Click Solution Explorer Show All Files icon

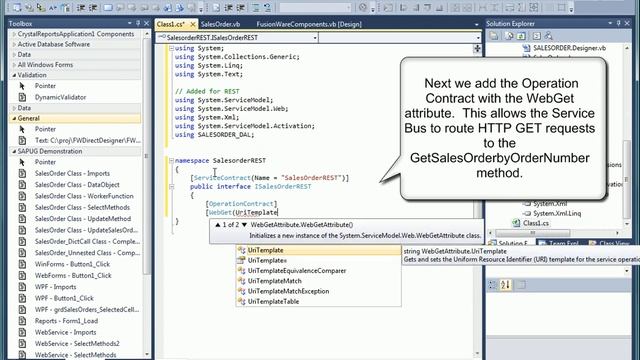pyautogui.click(x=509, y=36)
